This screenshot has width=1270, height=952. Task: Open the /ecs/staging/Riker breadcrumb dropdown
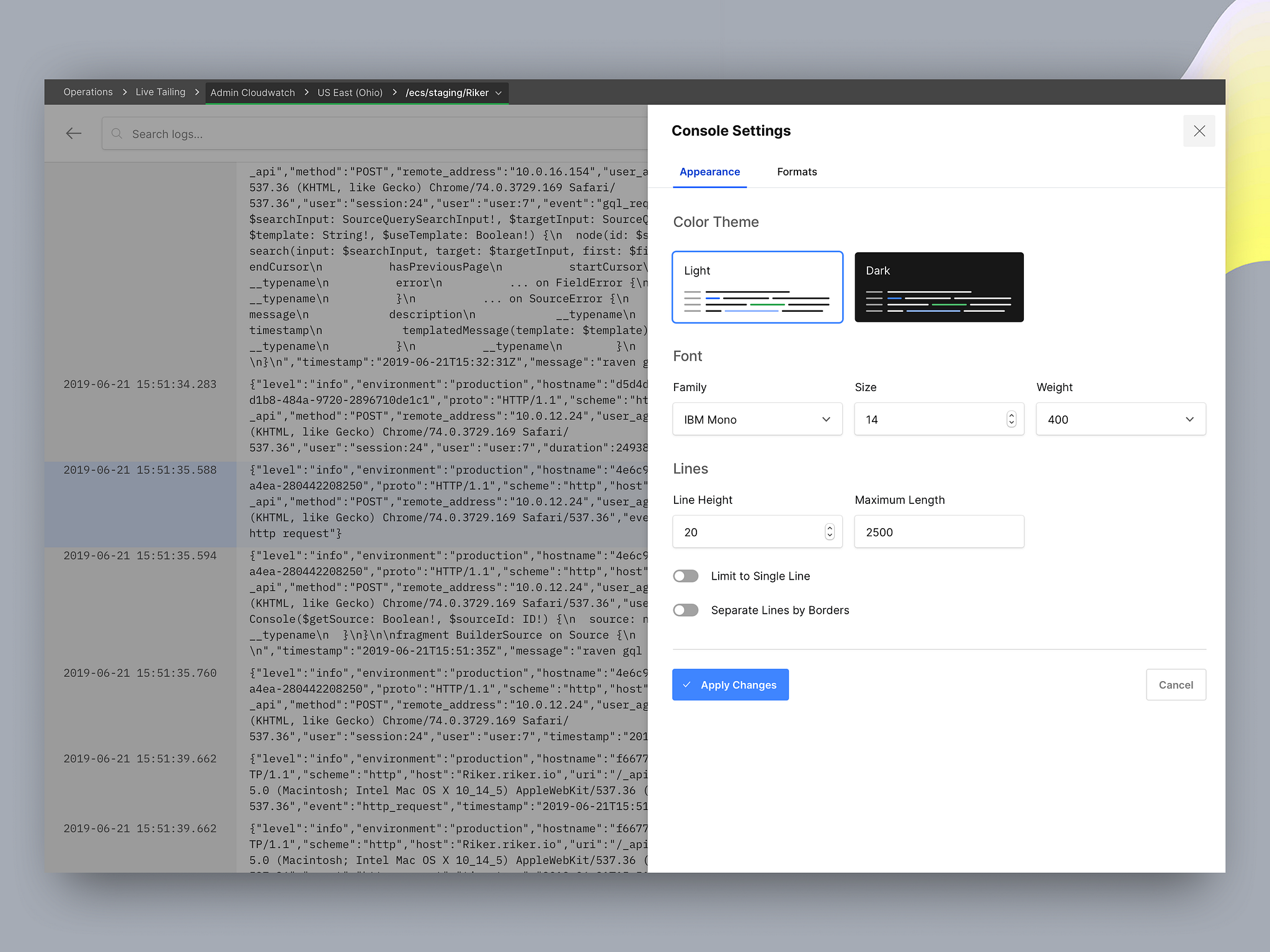[499, 92]
